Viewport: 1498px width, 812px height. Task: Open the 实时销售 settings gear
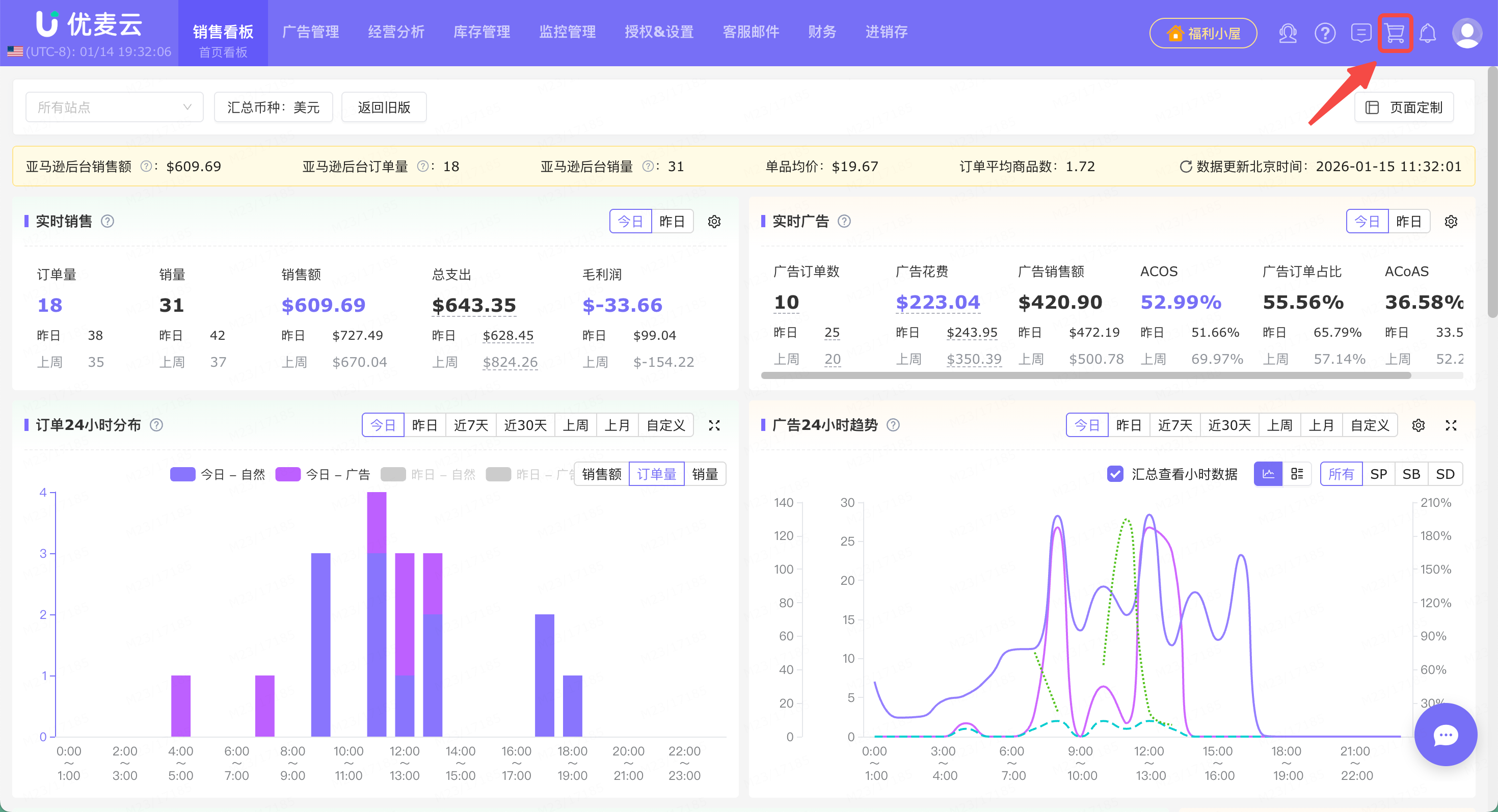(714, 222)
